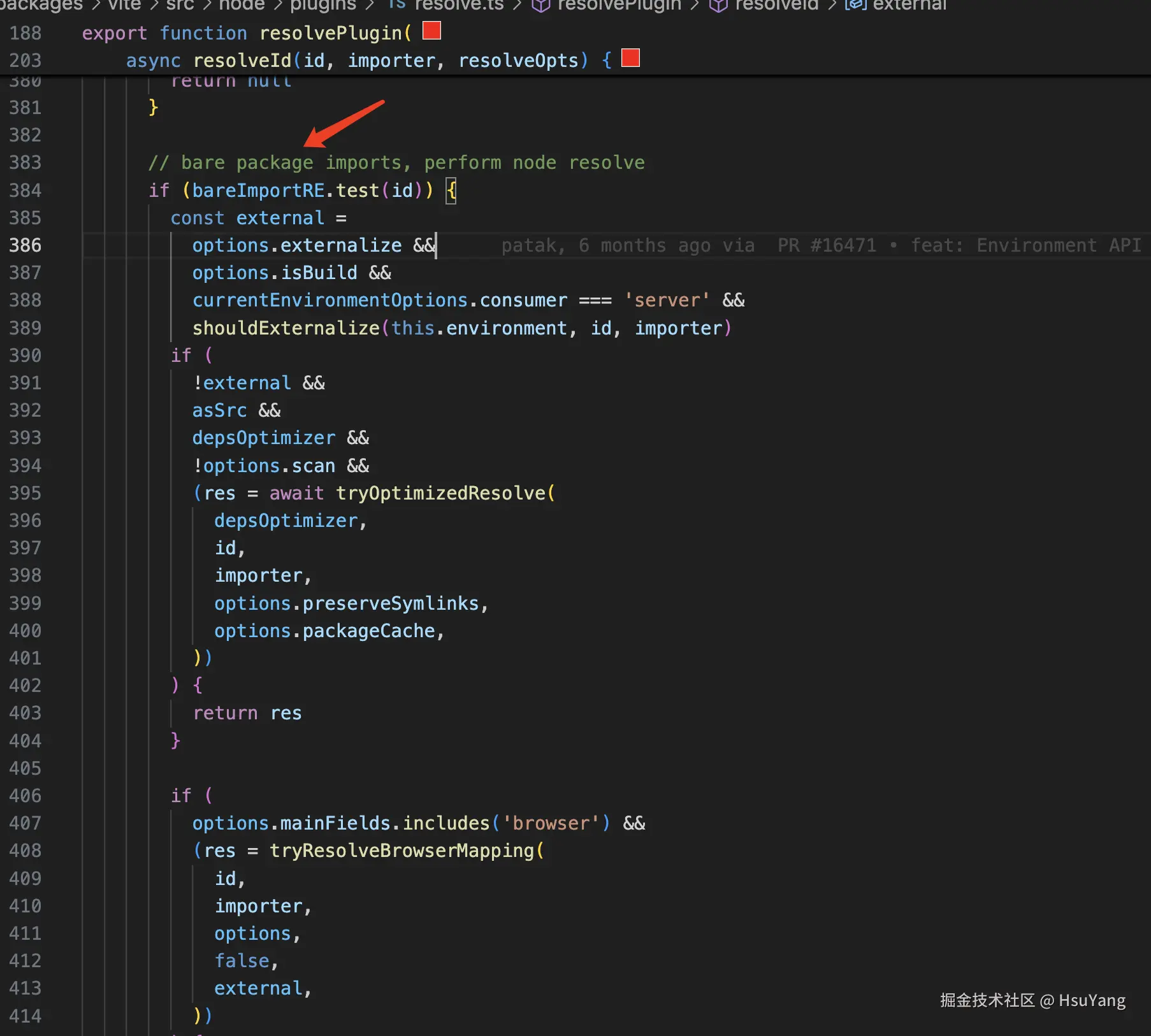Select line number 386 in the gutter
The height and width of the screenshot is (1036, 1151).
click(x=25, y=245)
